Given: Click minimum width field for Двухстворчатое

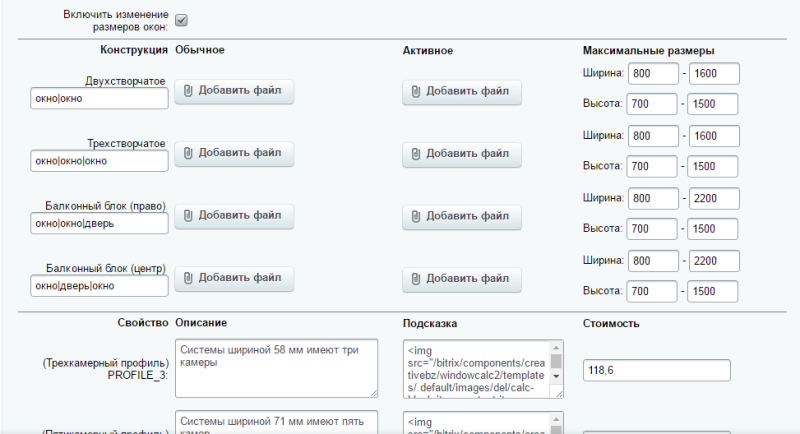Looking at the screenshot, I should coord(653,74).
